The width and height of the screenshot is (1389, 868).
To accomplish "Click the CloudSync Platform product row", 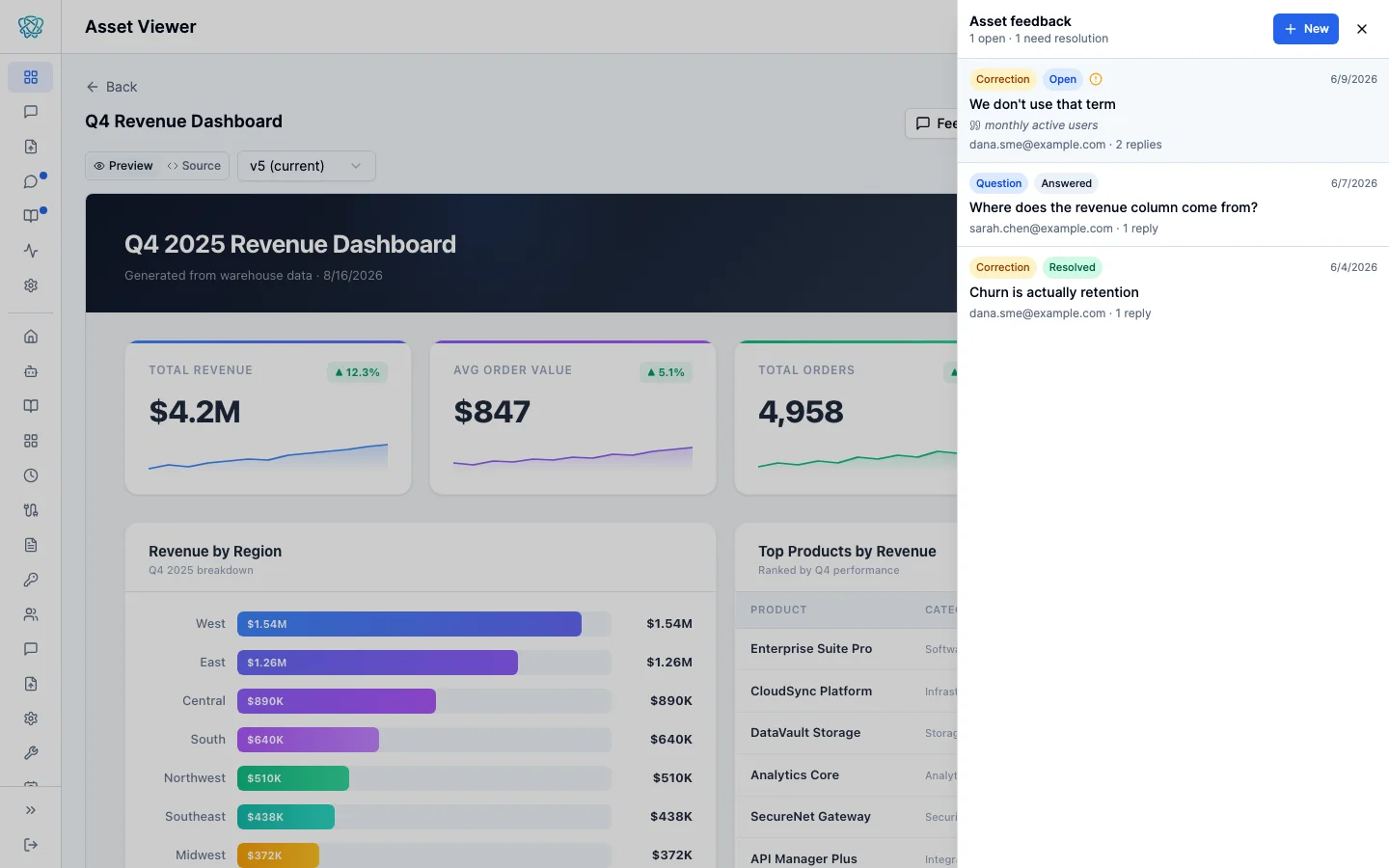I will point(846,692).
